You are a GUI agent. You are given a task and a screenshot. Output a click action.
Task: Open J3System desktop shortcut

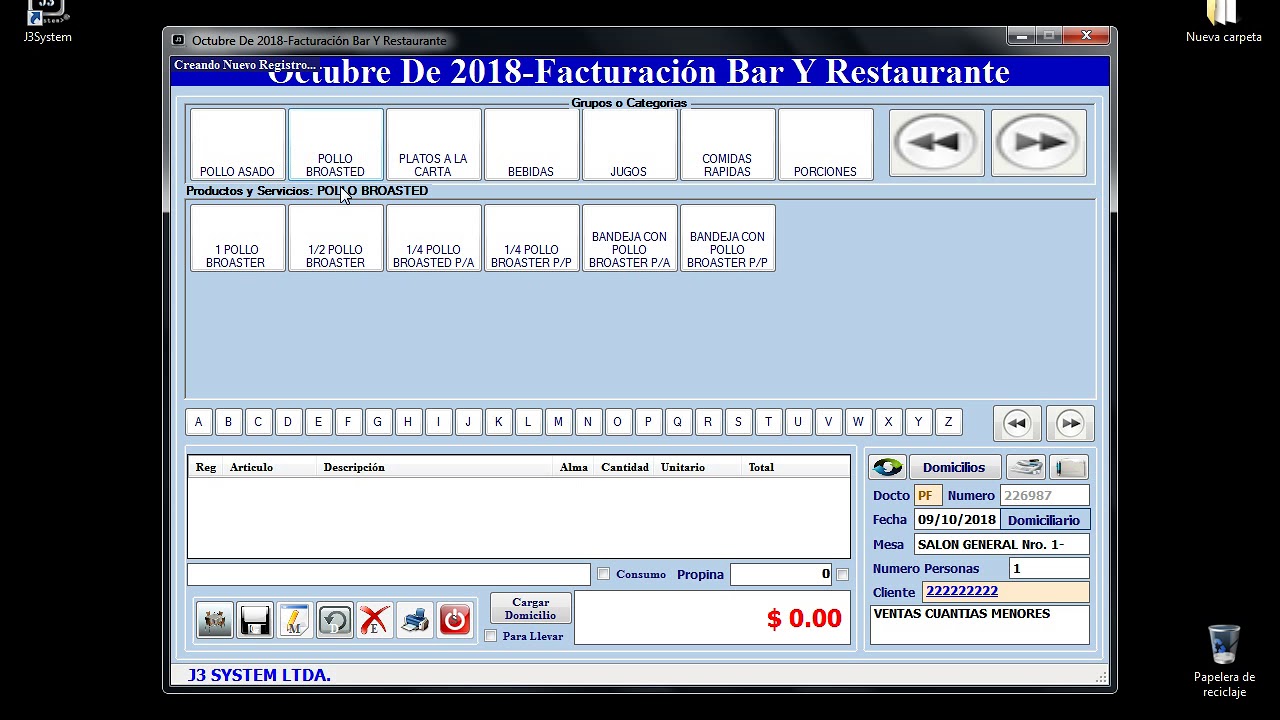pyautogui.click(x=47, y=22)
